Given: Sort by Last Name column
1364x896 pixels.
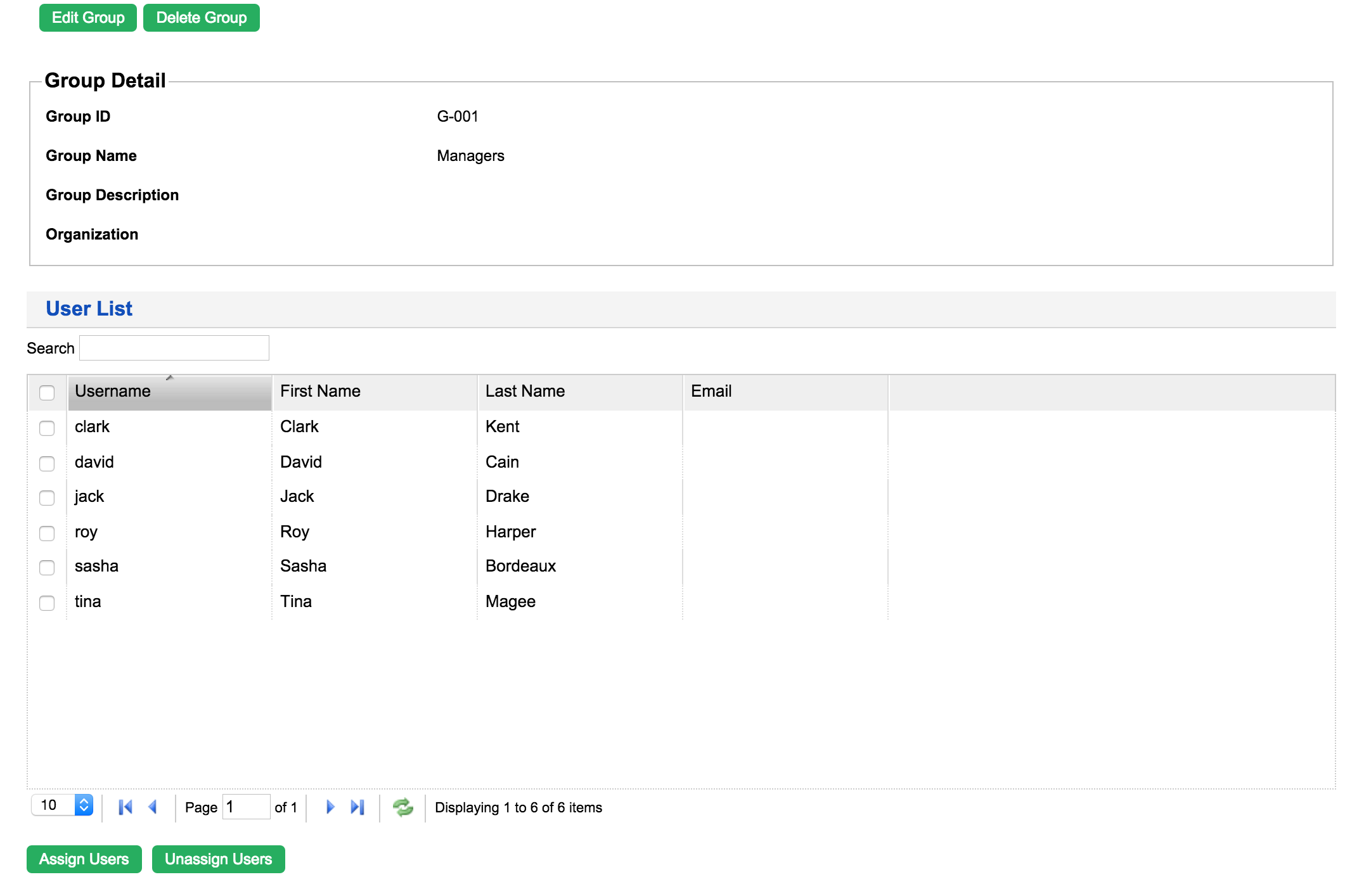Looking at the screenshot, I should 525,392.
